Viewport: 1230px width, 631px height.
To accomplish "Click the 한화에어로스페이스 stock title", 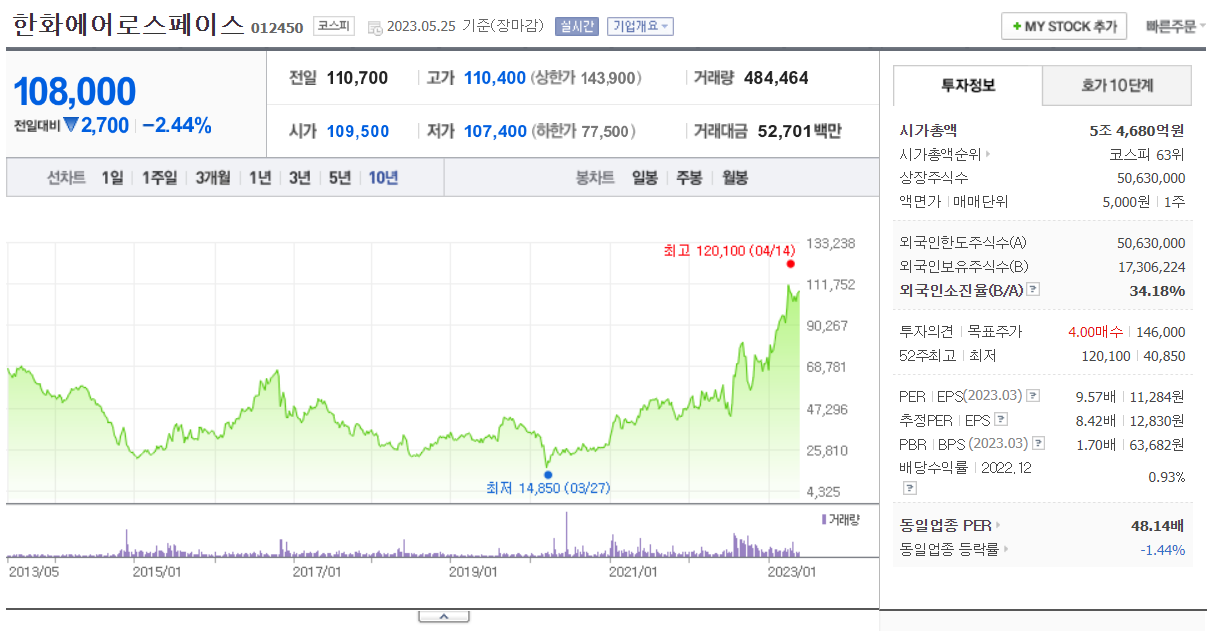I will [129, 25].
